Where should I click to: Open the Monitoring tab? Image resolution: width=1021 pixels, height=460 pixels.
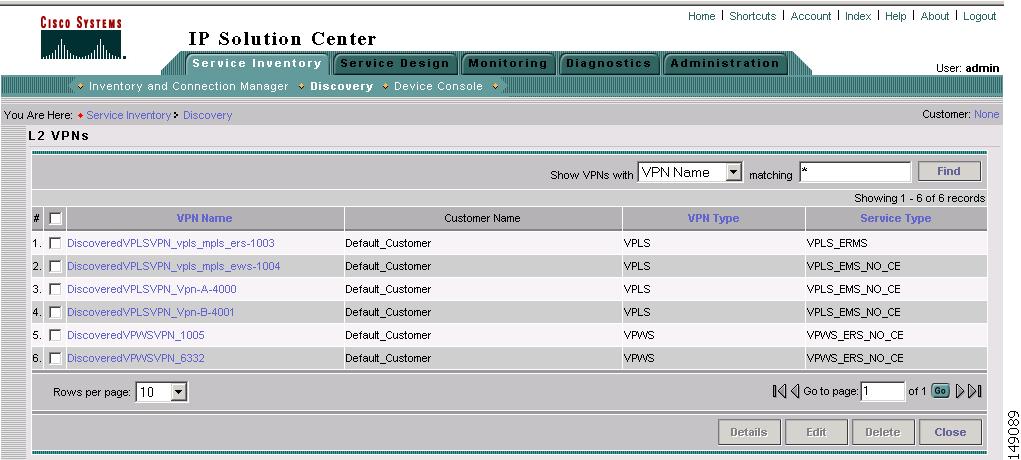507,63
